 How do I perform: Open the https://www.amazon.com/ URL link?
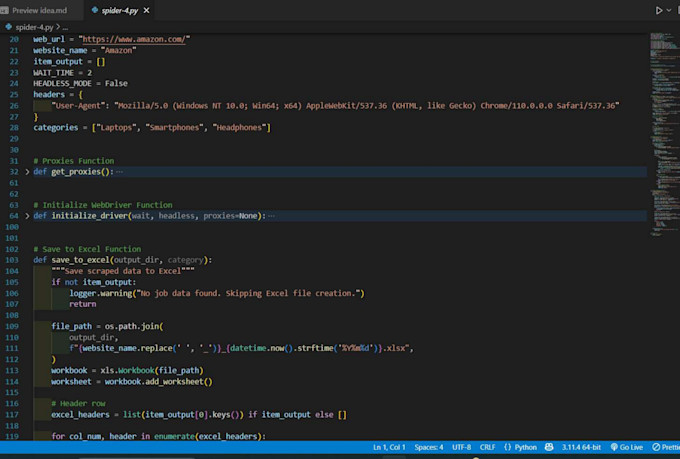[x=134, y=39]
